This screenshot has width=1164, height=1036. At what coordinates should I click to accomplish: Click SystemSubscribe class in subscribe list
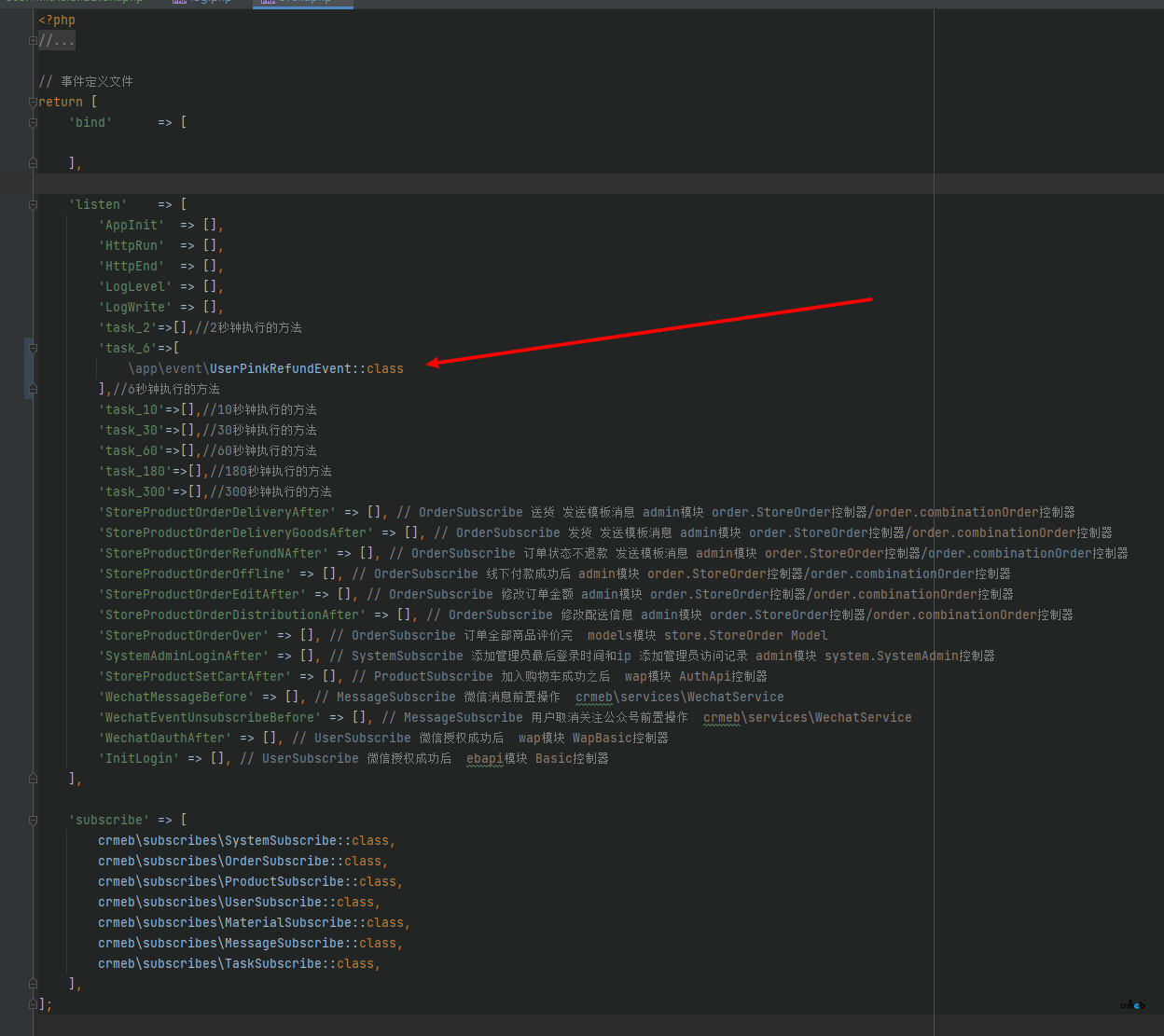pos(281,840)
